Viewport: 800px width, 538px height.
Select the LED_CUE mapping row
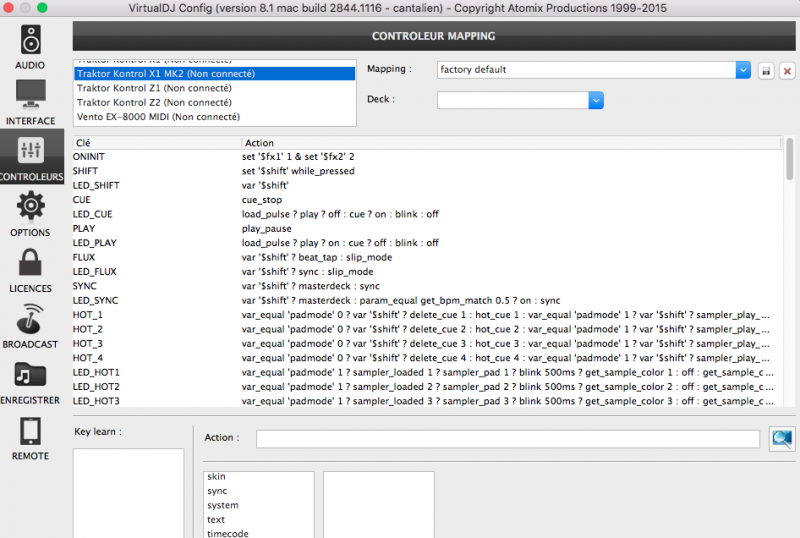coord(95,214)
